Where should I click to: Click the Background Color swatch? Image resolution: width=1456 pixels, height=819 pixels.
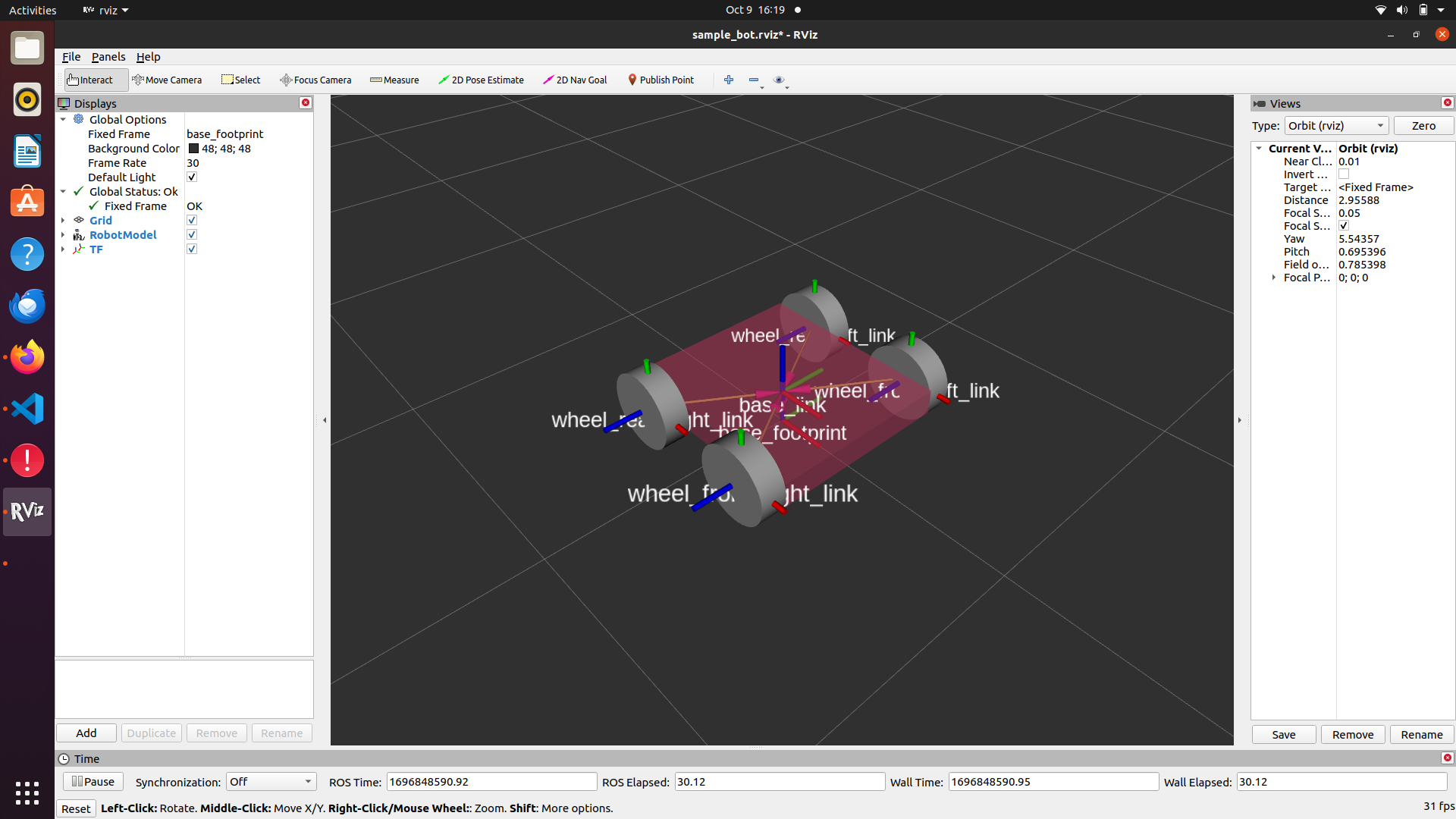pyautogui.click(x=192, y=149)
